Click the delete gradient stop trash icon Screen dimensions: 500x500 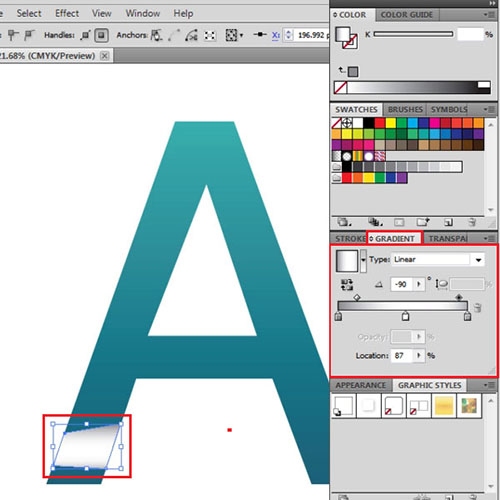(x=478, y=307)
